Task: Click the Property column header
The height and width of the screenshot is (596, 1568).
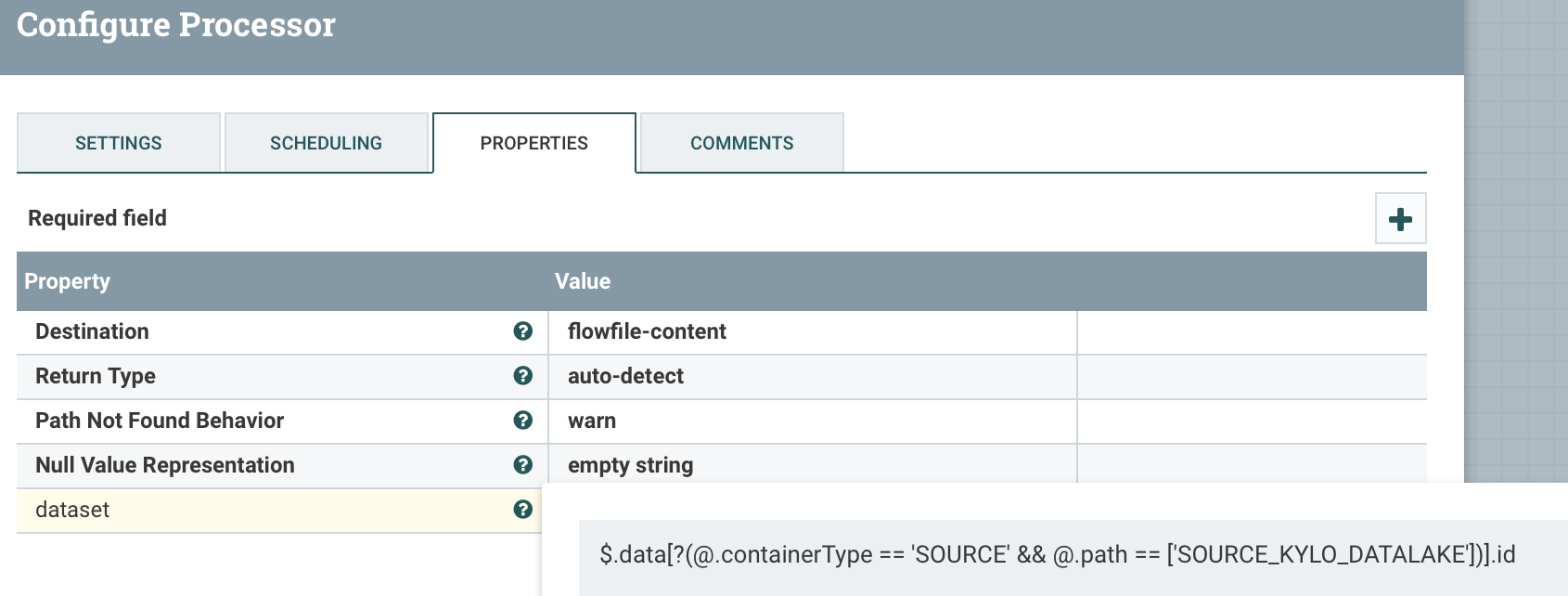Action: [x=67, y=281]
